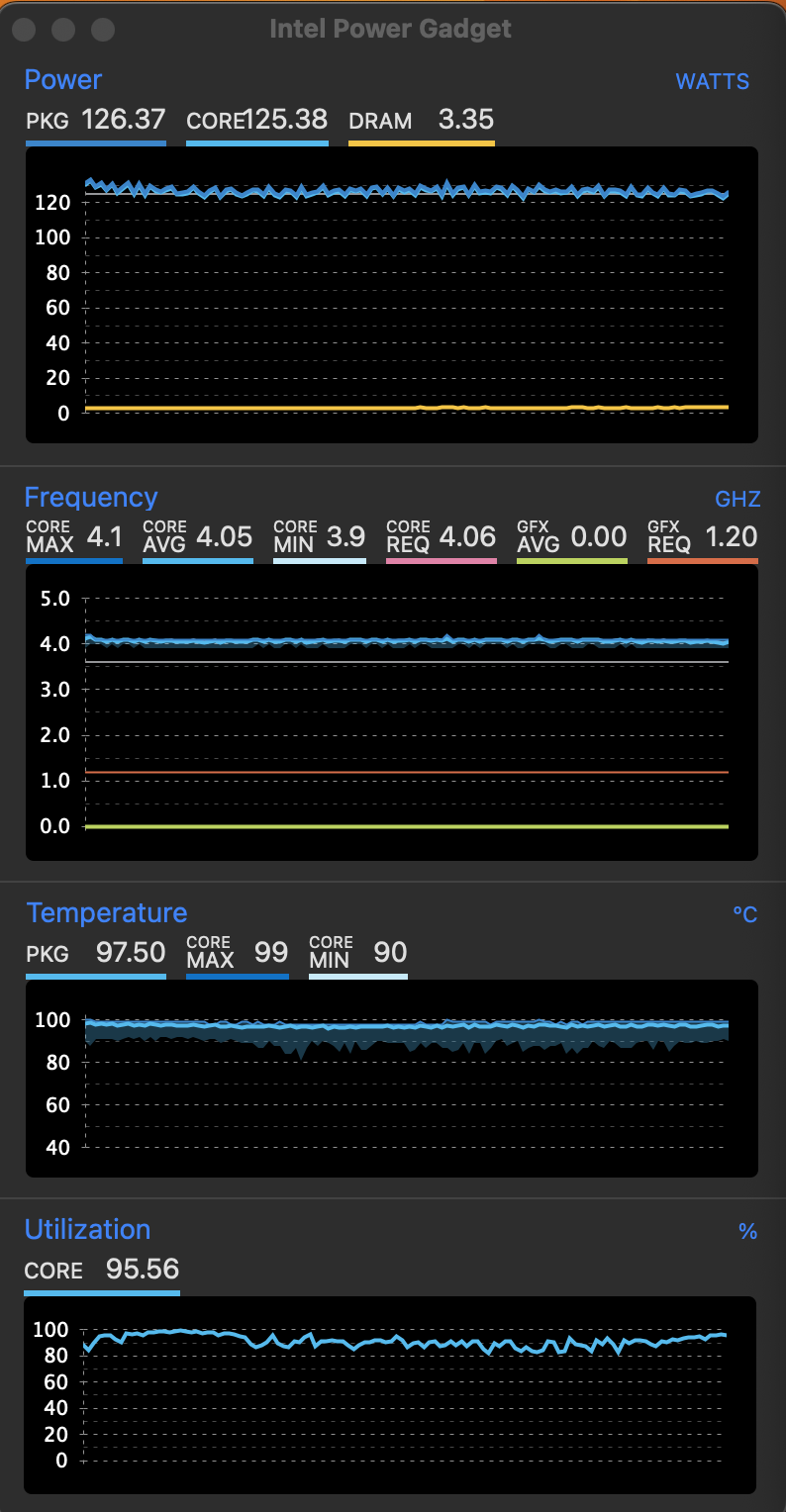Select the DRAM power value 3.35
This screenshot has width=786, height=1512.
(466, 120)
